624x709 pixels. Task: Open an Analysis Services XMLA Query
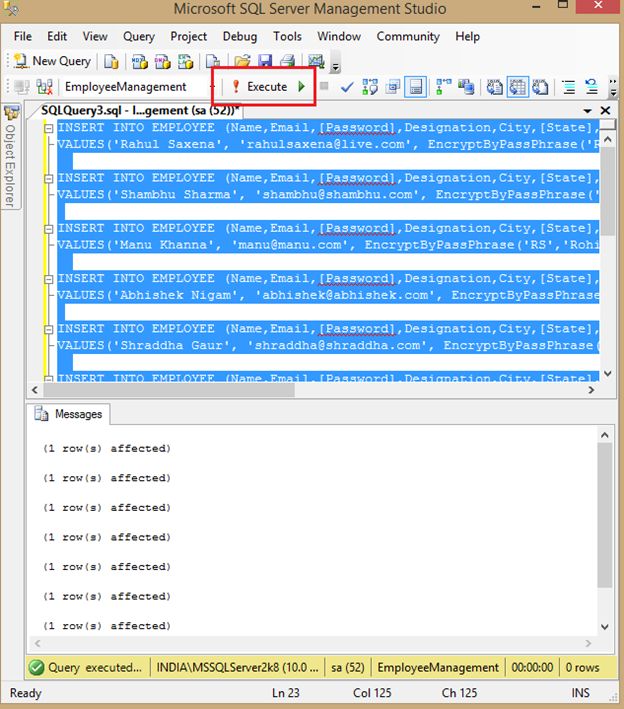[x=185, y=61]
